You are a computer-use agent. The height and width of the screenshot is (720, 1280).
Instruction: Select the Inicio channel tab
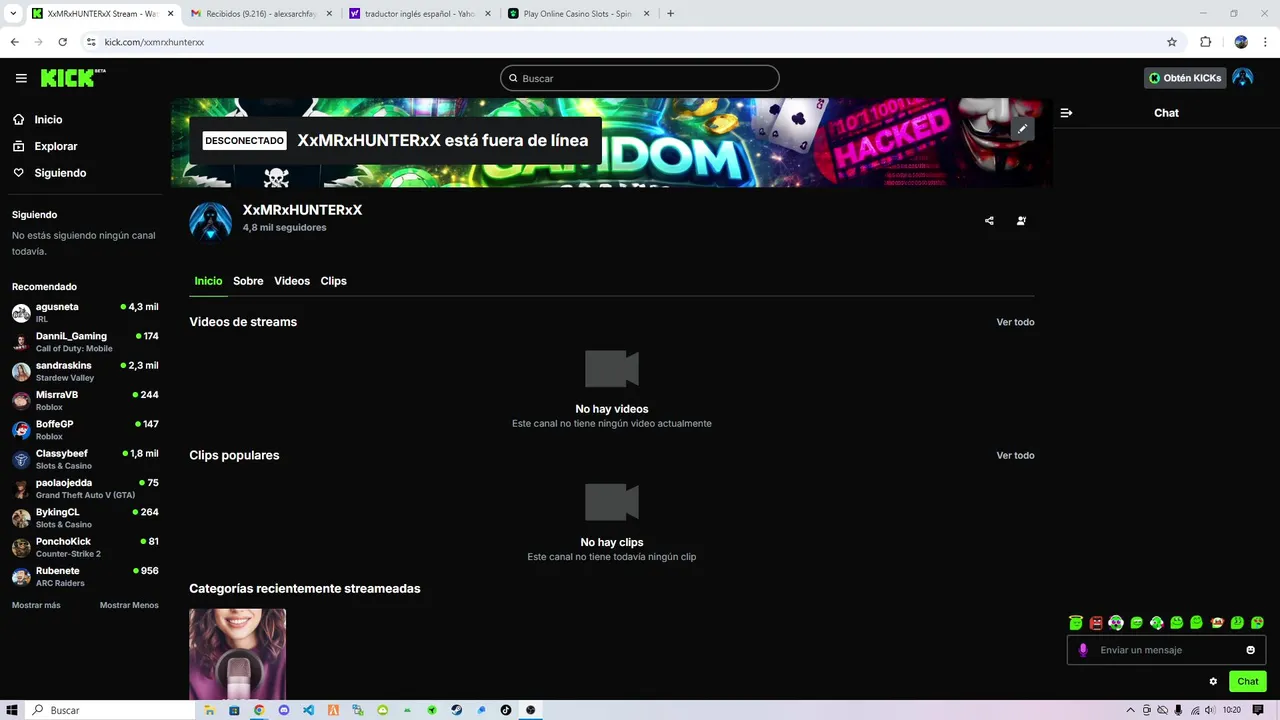(x=208, y=281)
